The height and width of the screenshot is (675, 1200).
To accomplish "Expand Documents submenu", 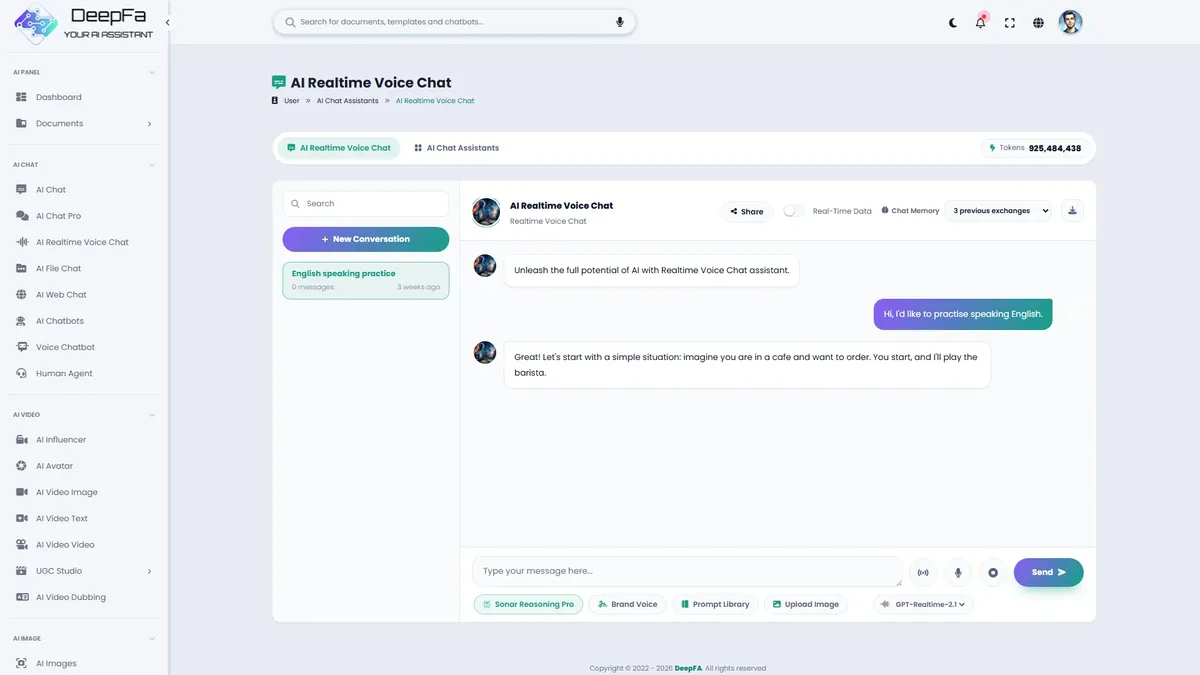I will click(x=84, y=123).
